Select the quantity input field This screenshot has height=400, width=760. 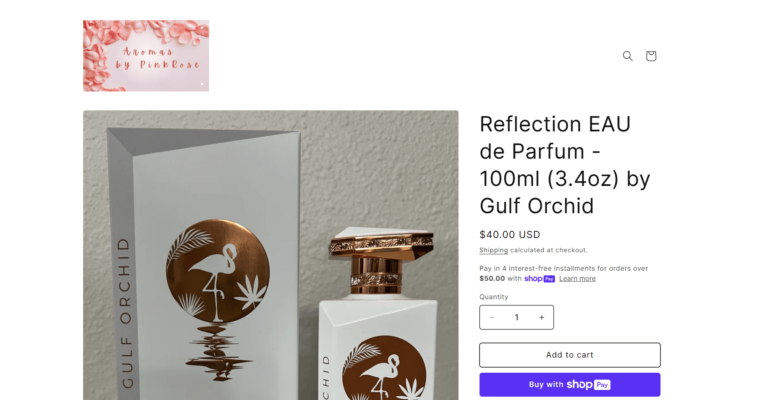tap(517, 317)
